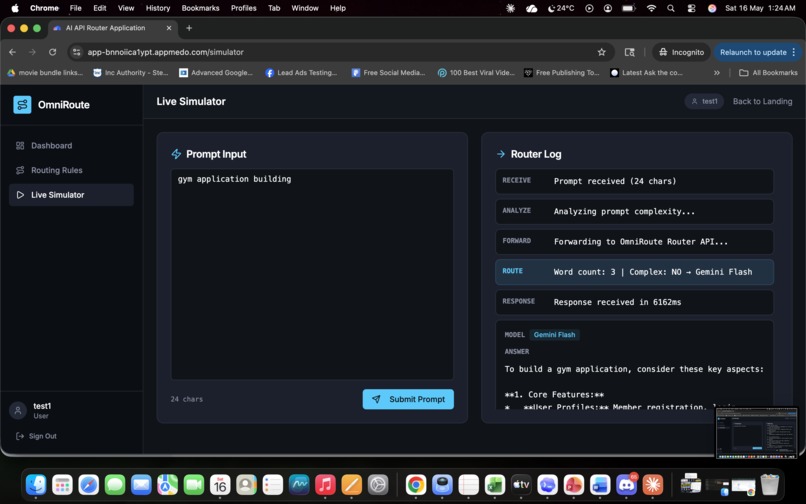Open the Chrome File menu
The height and width of the screenshot is (504, 806).
(76, 8)
